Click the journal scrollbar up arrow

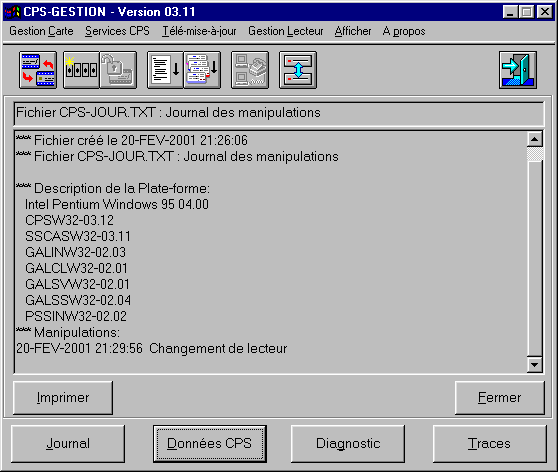[x=535, y=139]
